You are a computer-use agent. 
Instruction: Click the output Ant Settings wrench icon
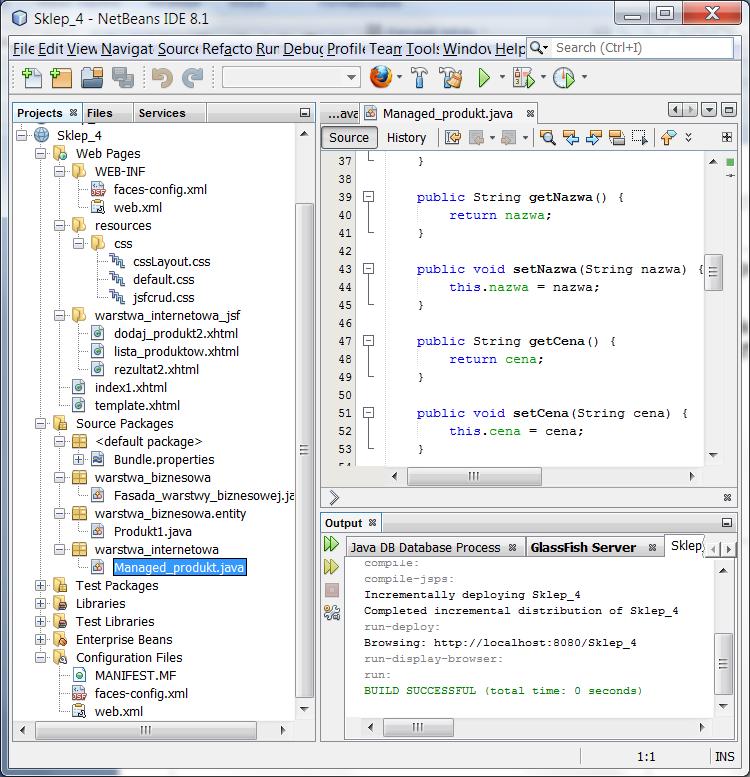pyautogui.click(x=331, y=612)
